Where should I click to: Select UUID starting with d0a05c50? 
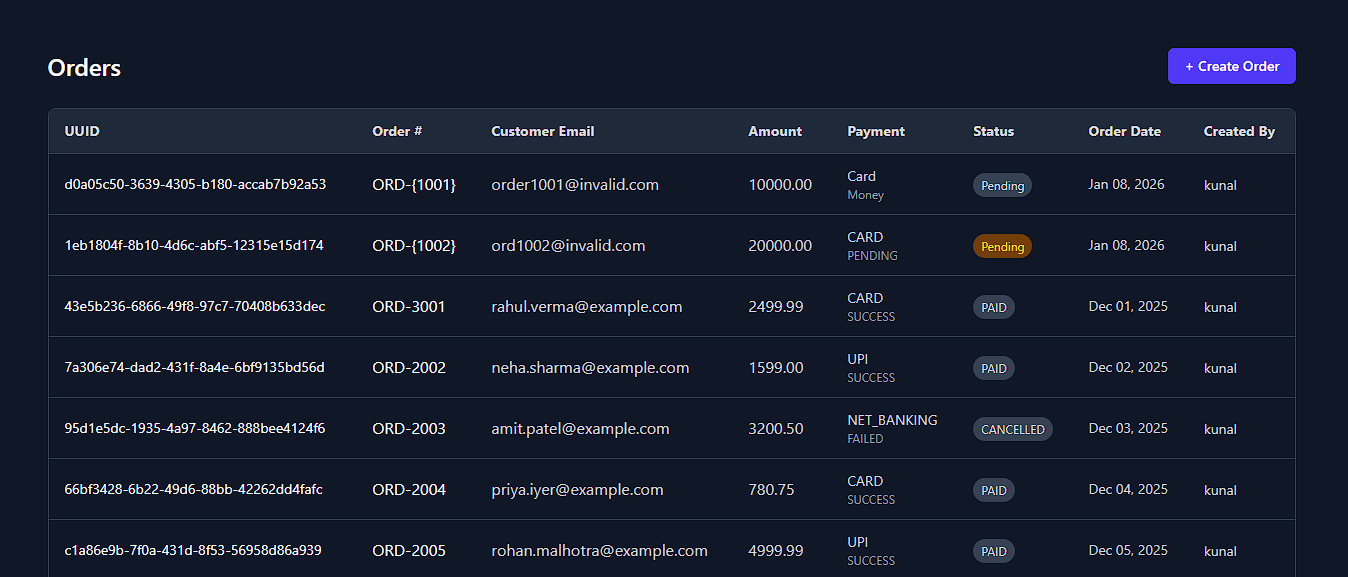coord(195,185)
